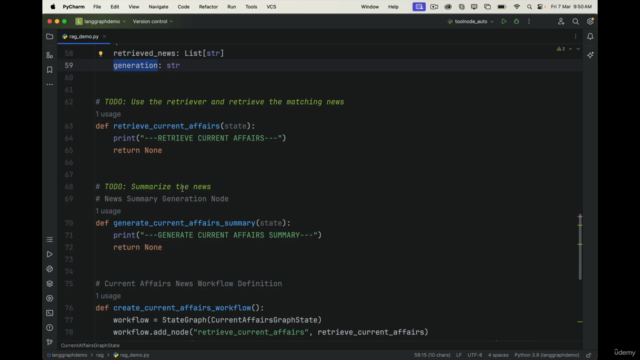640x360 pixels.
Task: Debug the toolnode_auto configuration
Action: pos(516,21)
